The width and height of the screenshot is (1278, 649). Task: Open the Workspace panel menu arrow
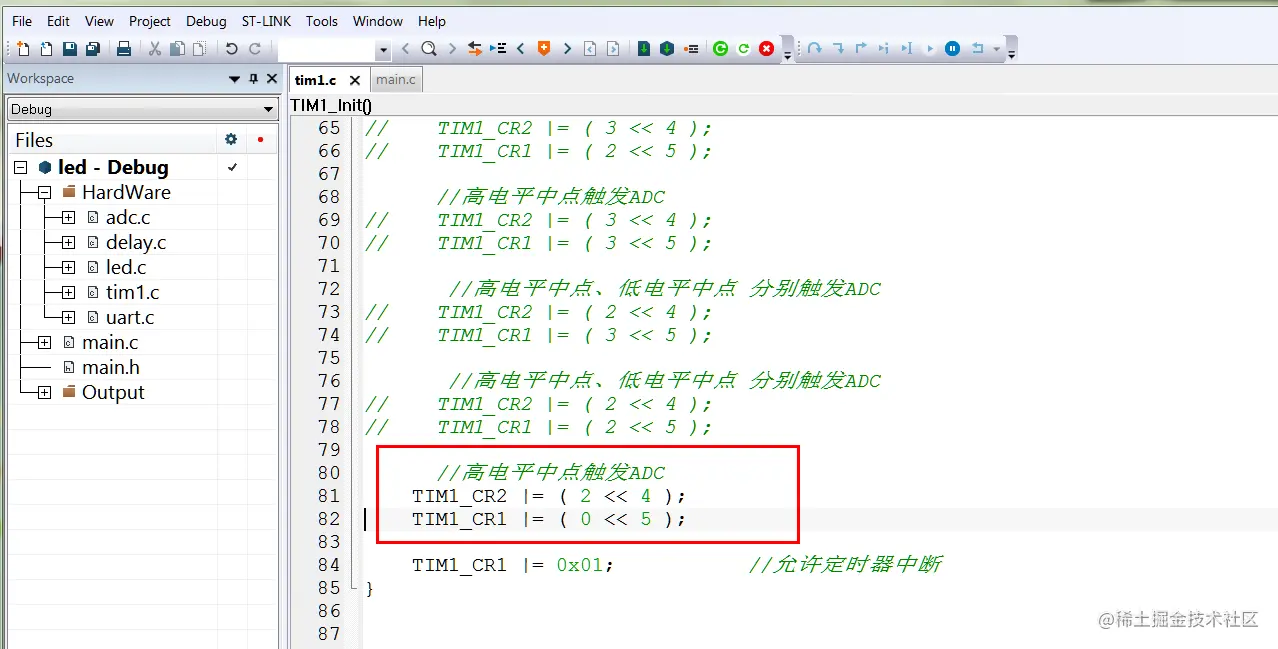[x=235, y=78]
